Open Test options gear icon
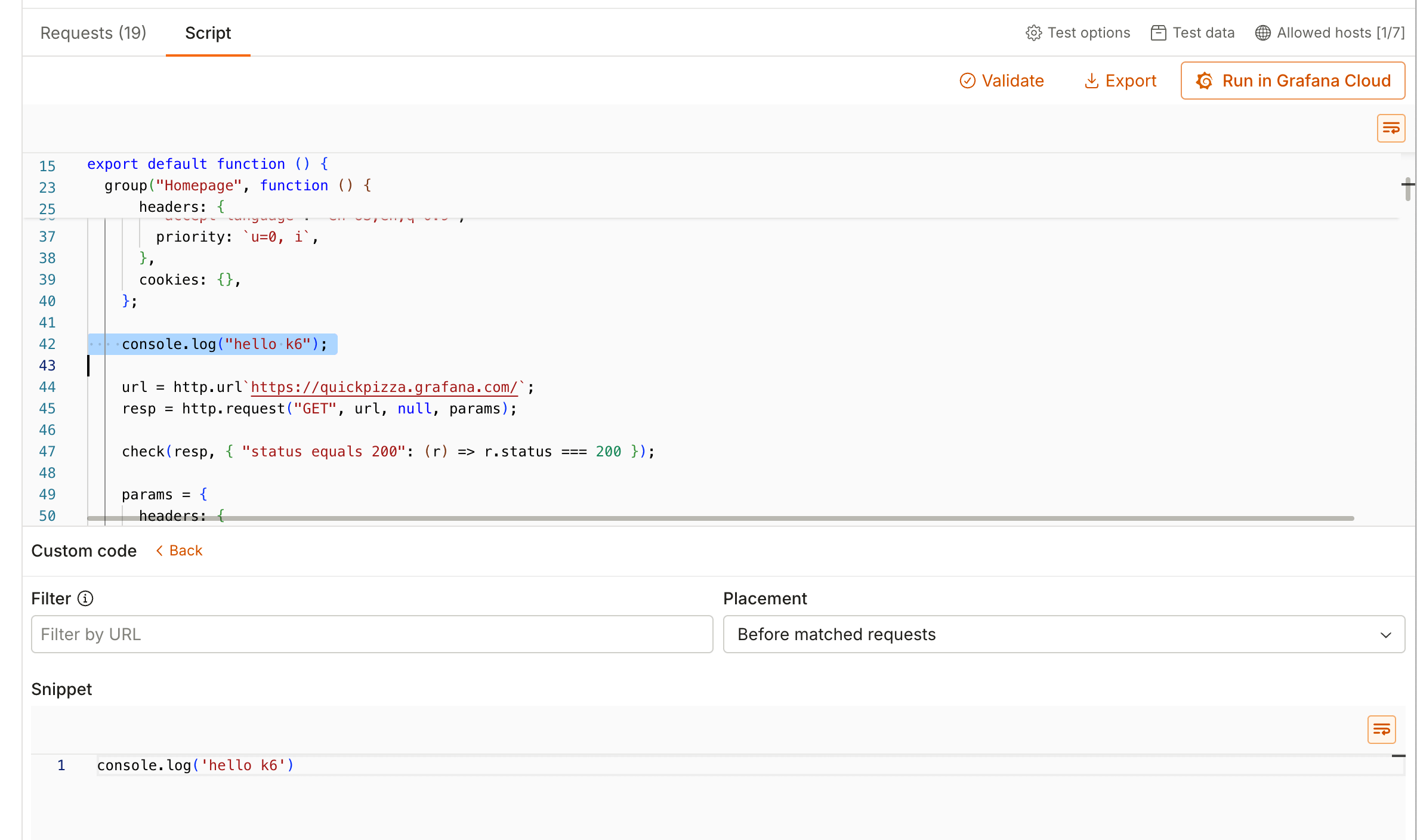The width and height of the screenshot is (1417, 840). tap(1033, 33)
